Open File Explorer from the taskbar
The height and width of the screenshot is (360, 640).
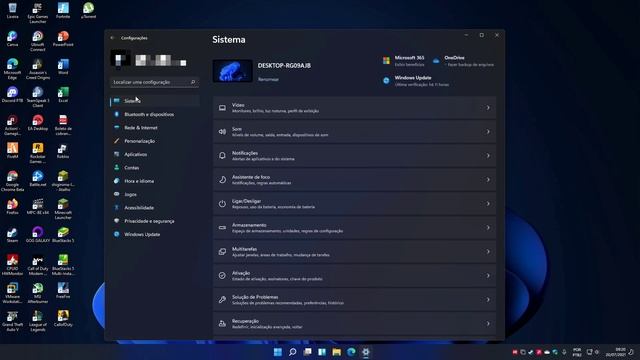tap(336, 352)
